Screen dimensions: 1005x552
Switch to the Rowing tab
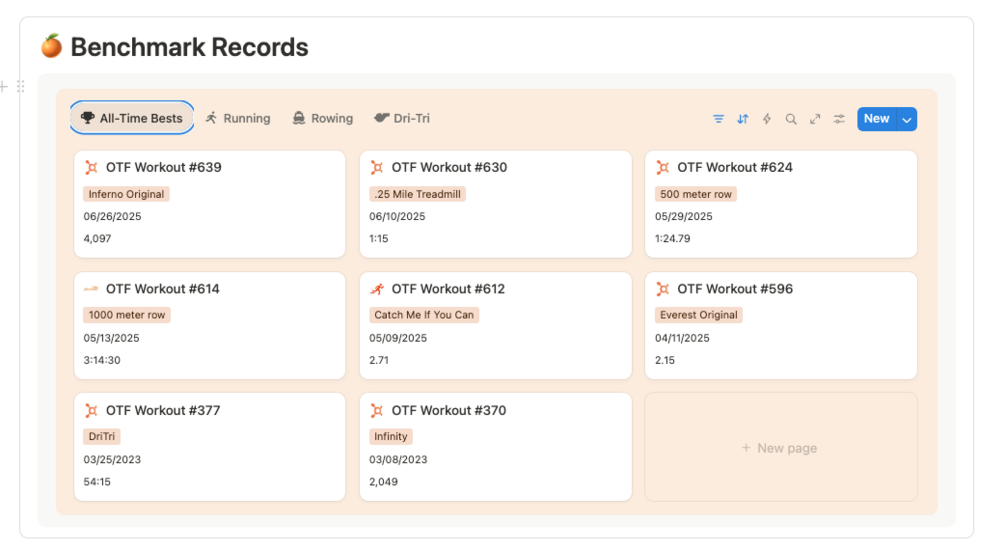tap(323, 118)
